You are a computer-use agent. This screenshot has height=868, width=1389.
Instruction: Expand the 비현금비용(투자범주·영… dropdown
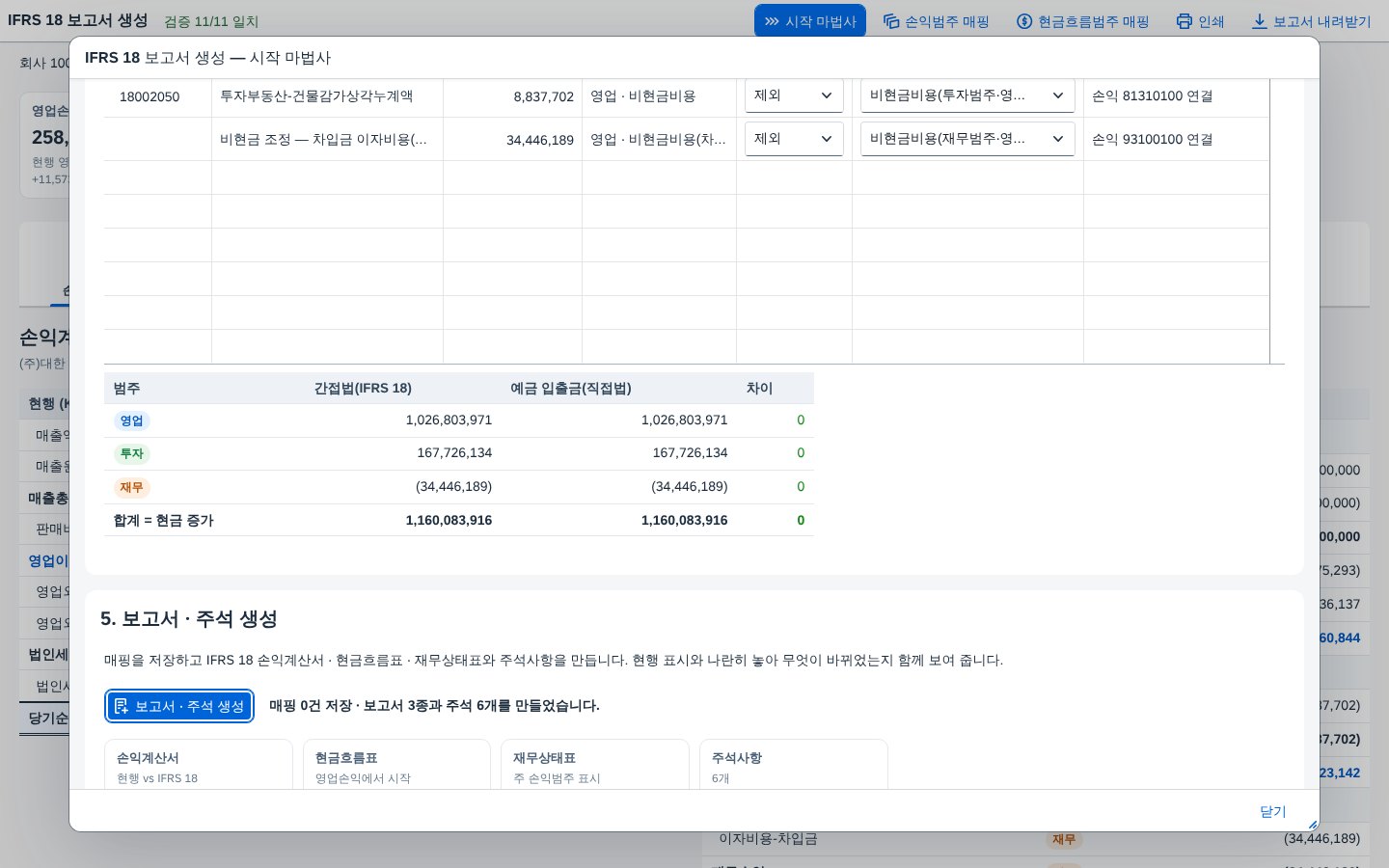coord(967,95)
